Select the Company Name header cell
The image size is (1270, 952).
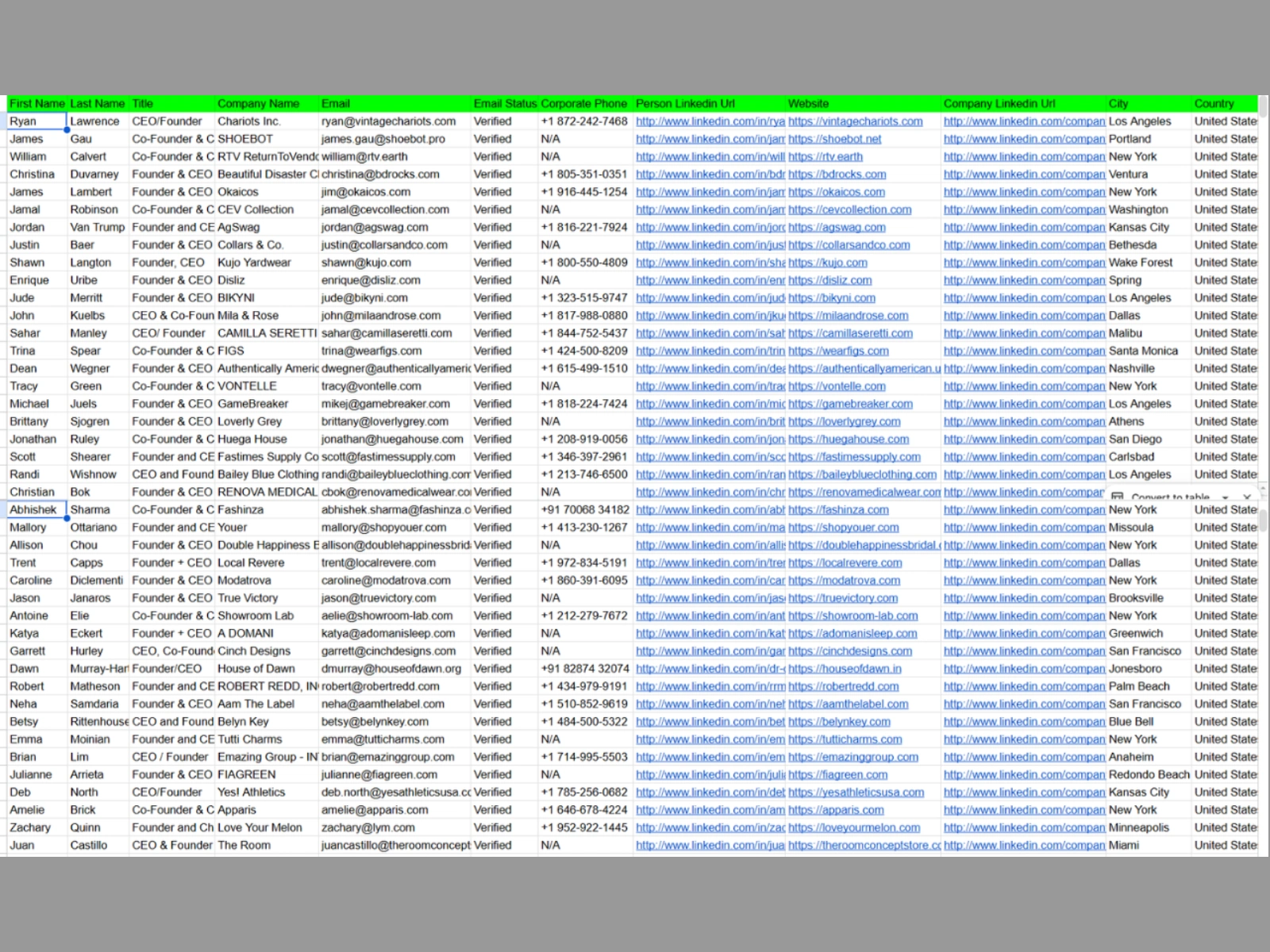[267, 104]
